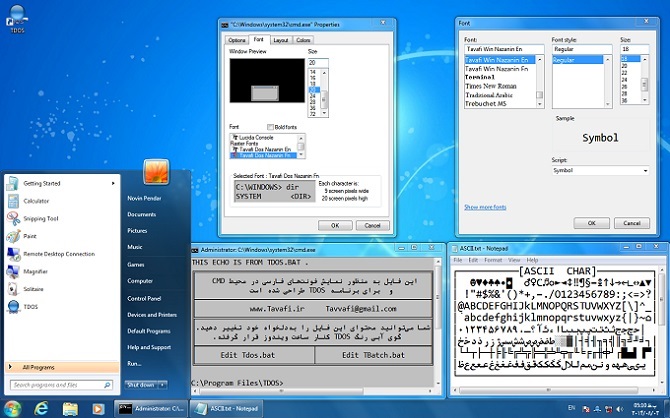Click scroll down arrow of Font dialog Size list
This screenshot has width=670, height=418.
(645, 101)
